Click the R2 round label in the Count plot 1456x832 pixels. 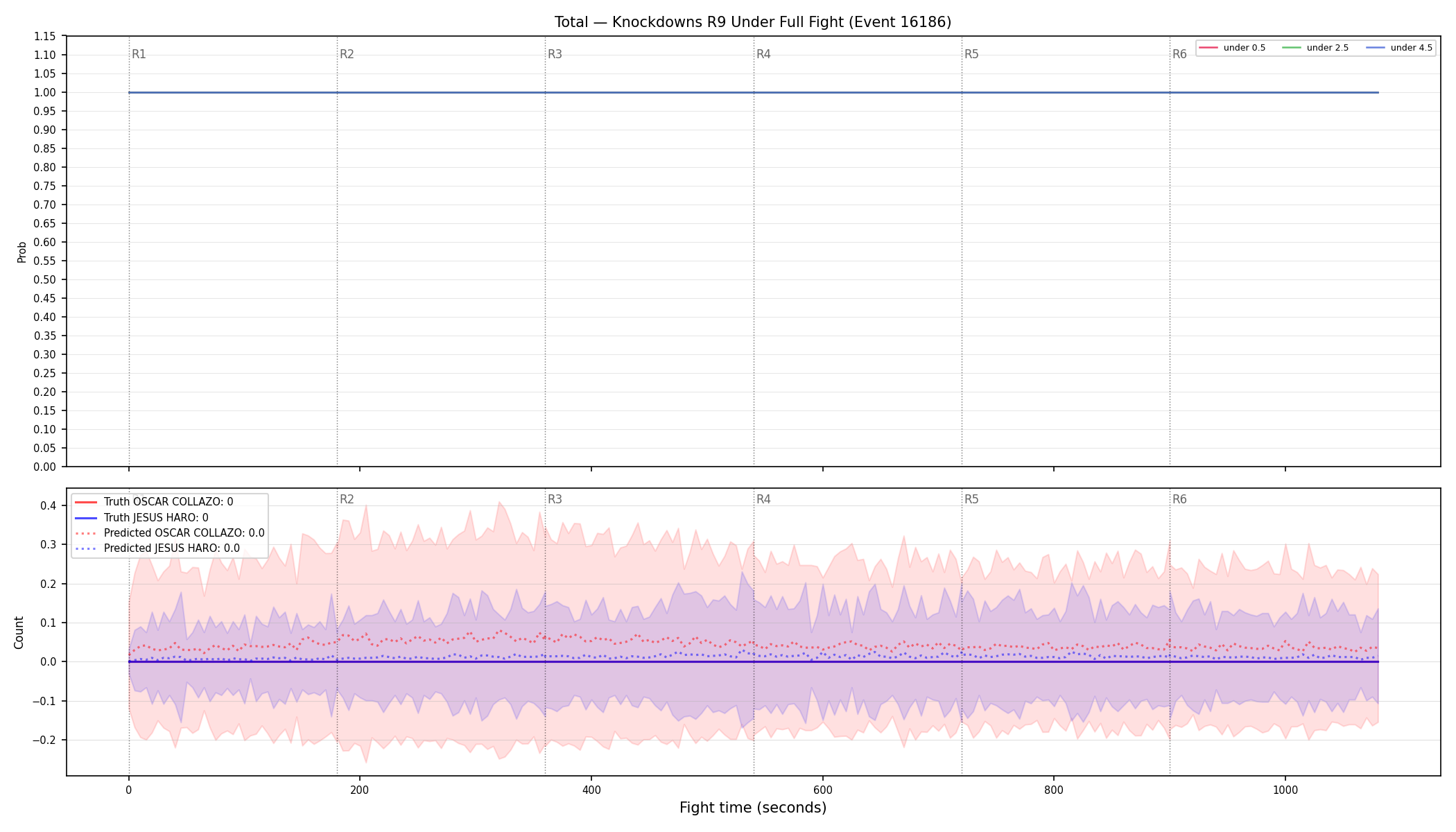347,499
